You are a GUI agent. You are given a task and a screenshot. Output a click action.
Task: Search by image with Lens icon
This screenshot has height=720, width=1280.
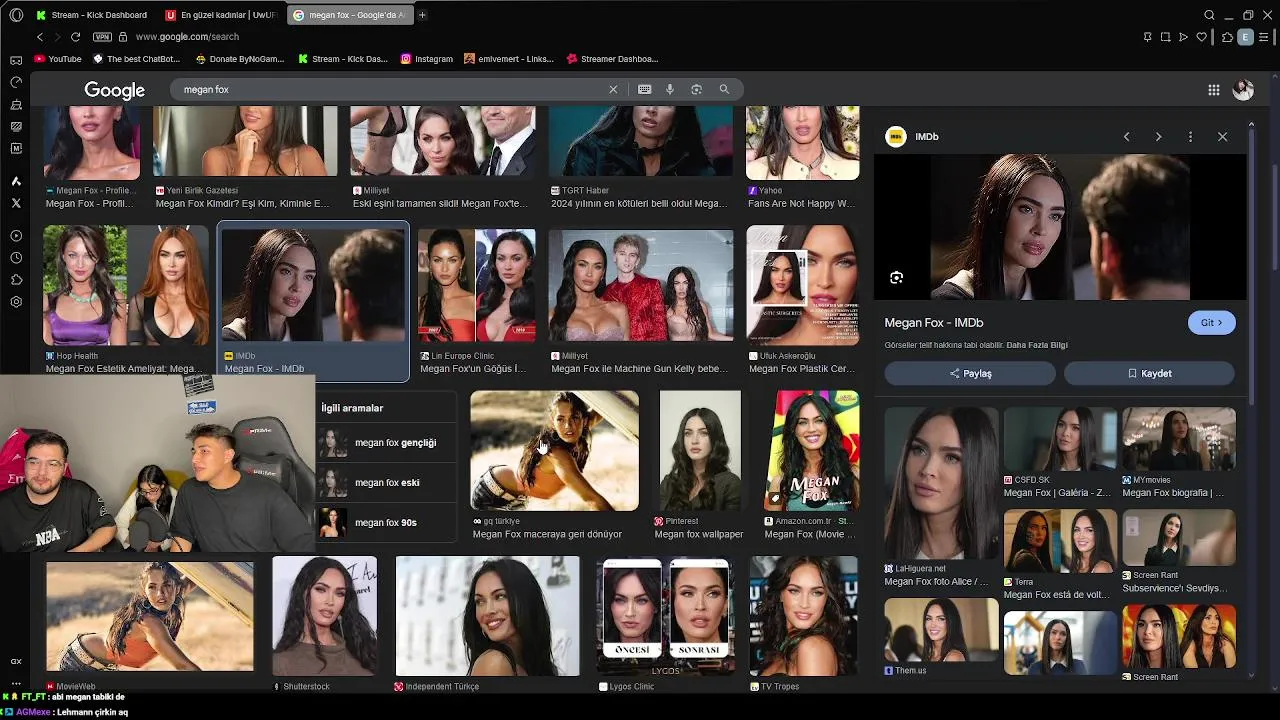tap(697, 89)
